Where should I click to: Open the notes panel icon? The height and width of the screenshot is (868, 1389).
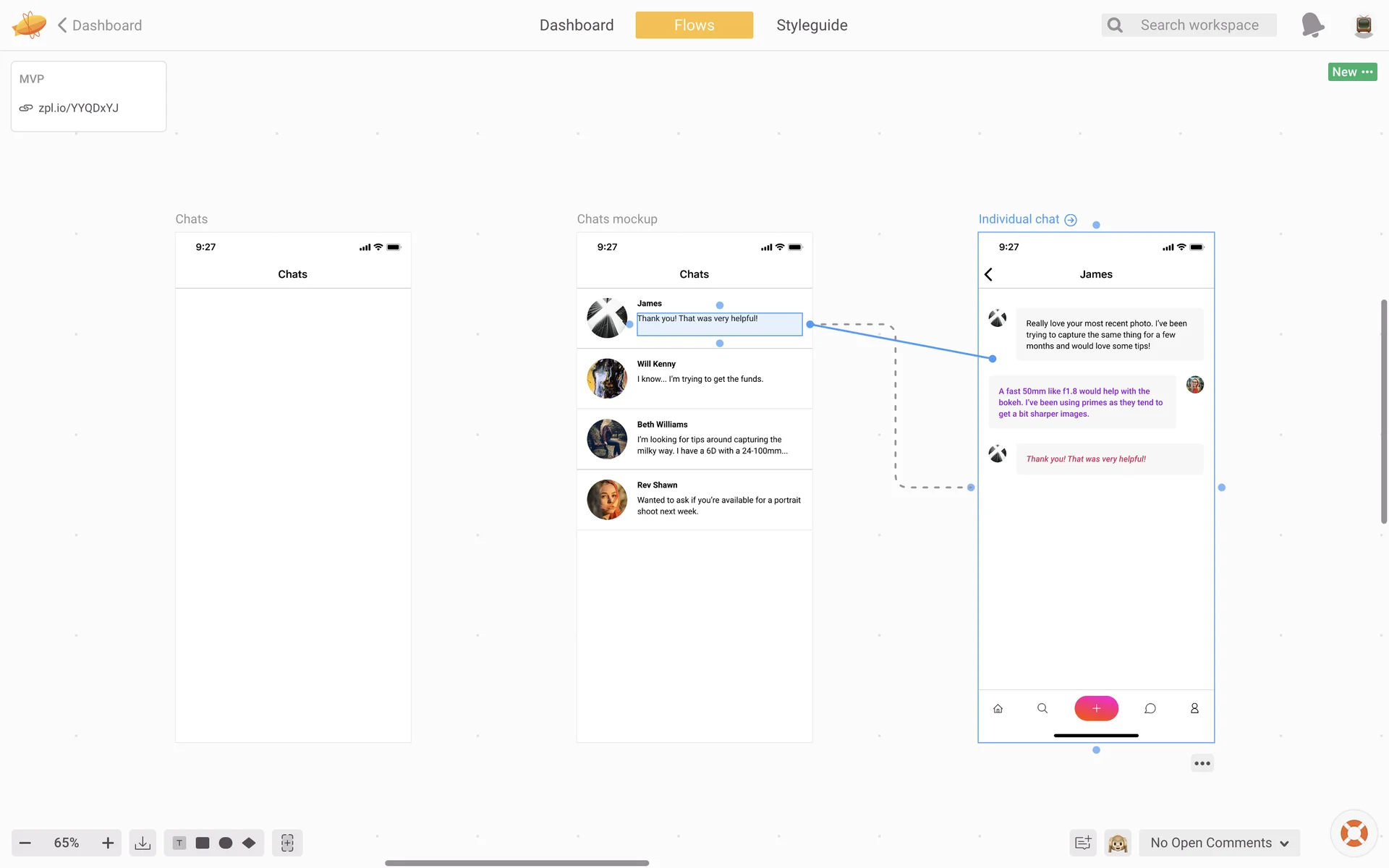tap(1083, 843)
